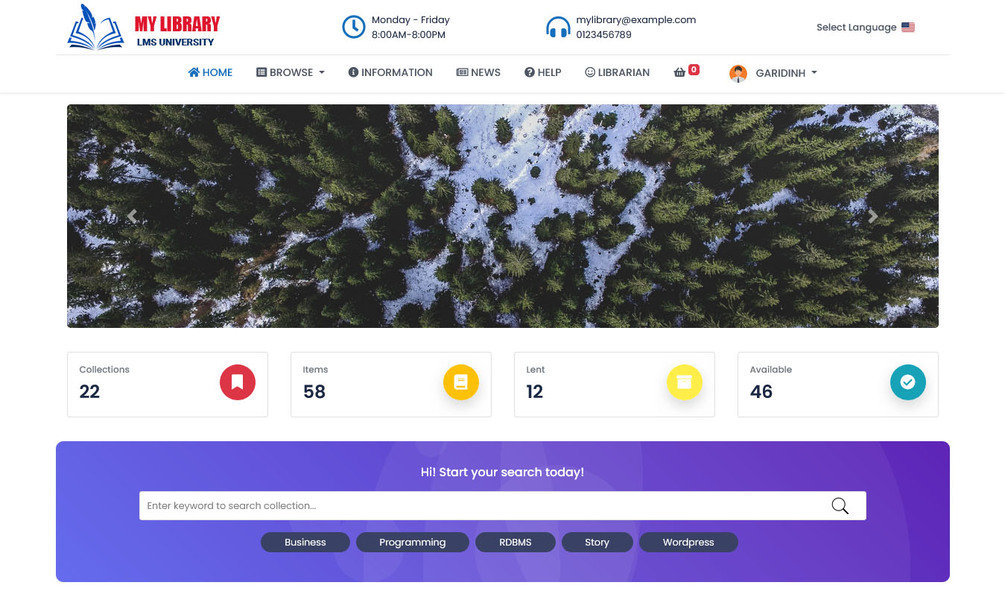1005x594 pixels.
Task: Click the yellow Lent archive icon
Action: pos(684,382)
